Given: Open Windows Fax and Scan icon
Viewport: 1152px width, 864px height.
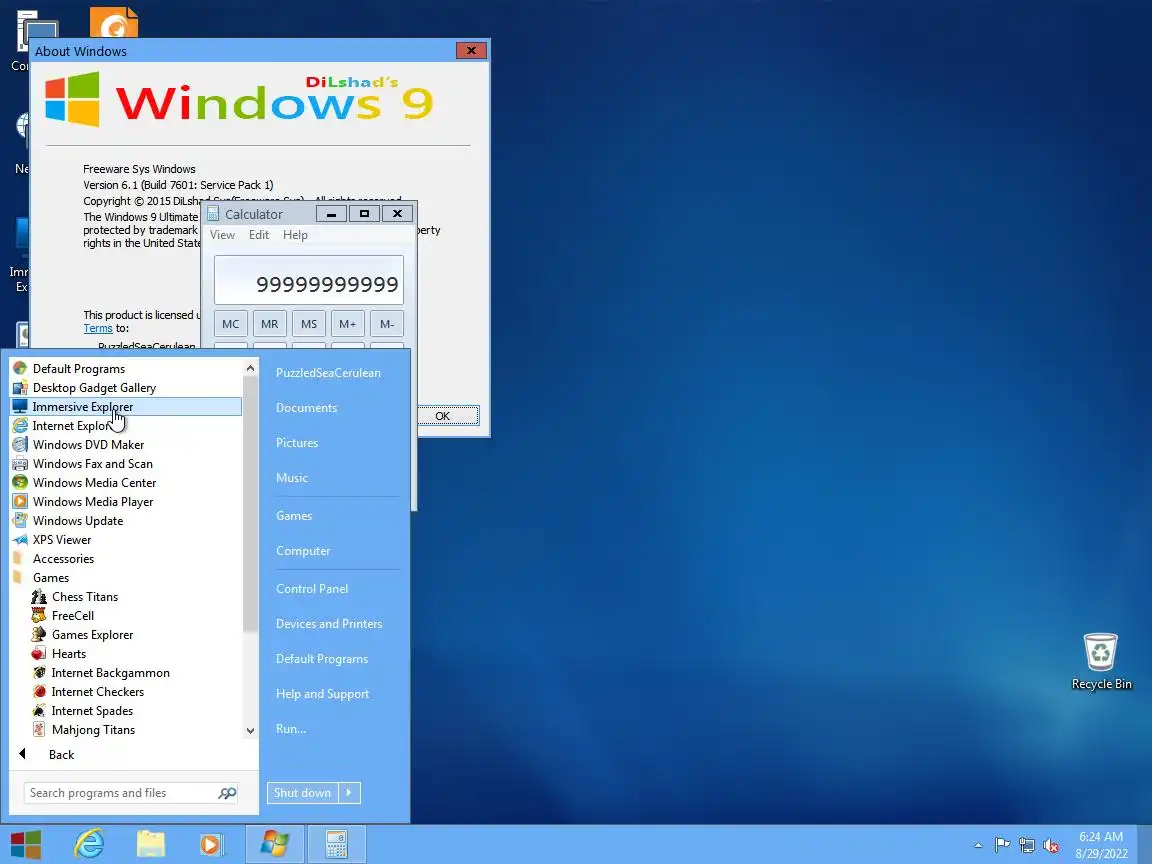Looking at the screenshot, I should click(x=21, y=464).
